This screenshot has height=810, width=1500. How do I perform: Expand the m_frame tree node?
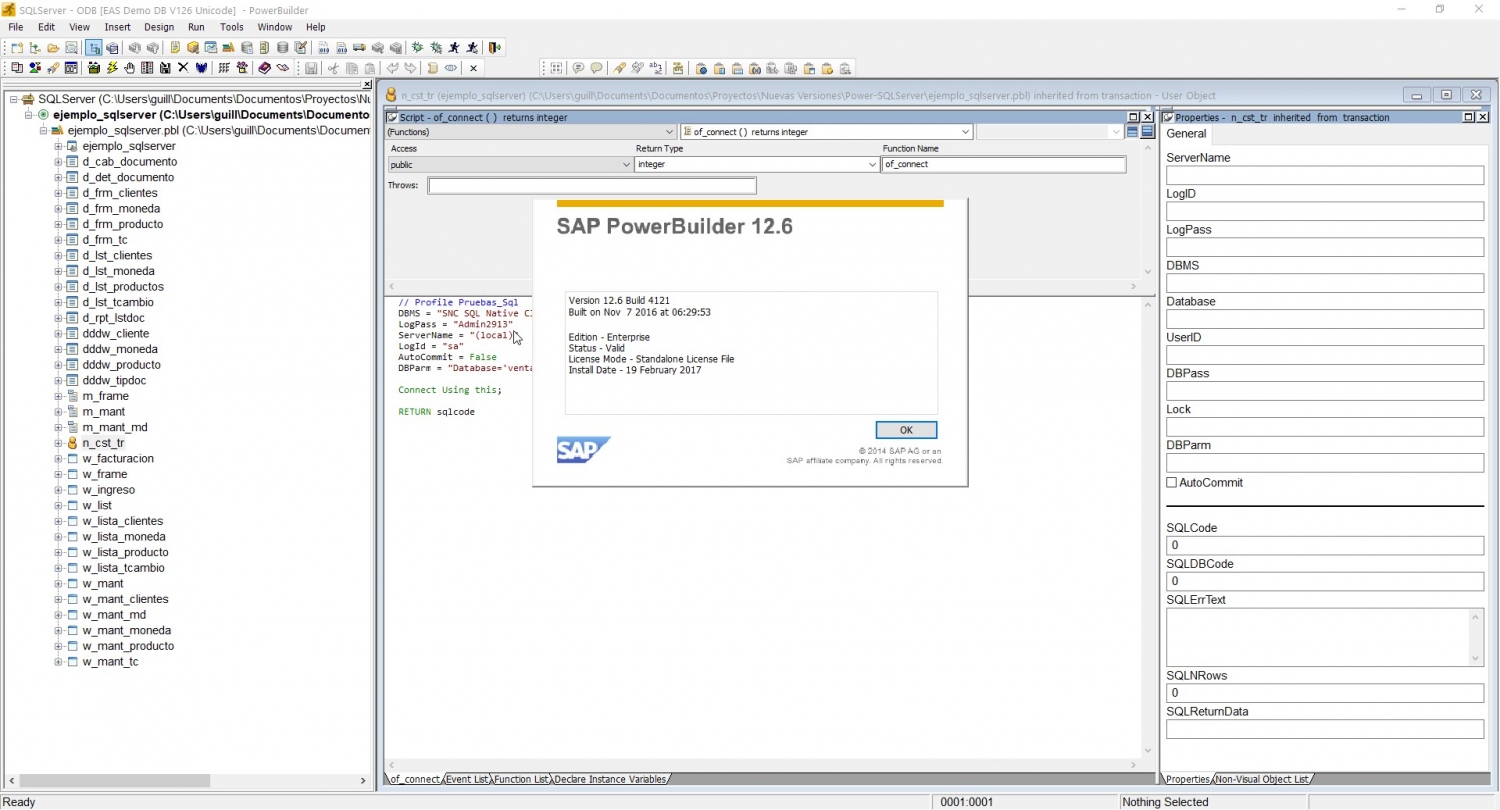coord(58,396)
